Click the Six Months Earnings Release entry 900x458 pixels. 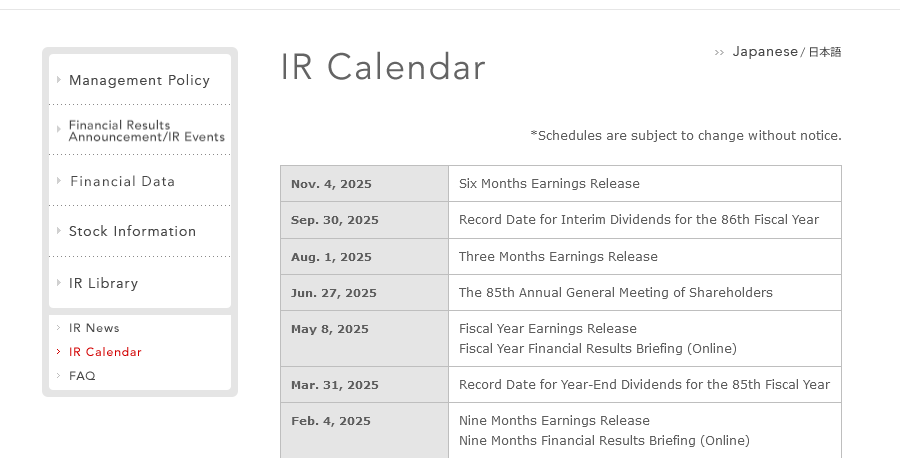pyautogui.click(x=549, y=184)
